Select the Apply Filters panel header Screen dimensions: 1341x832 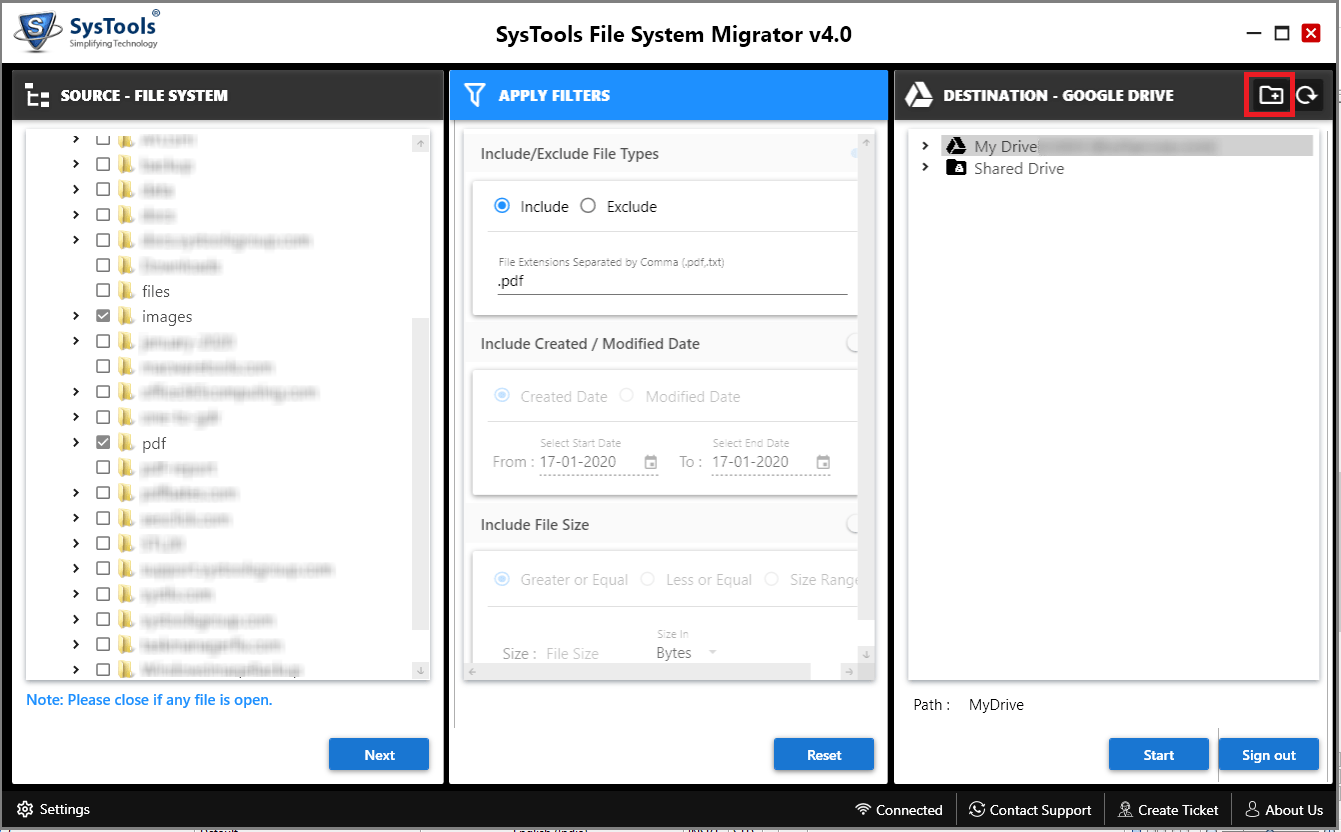tap(668, 96)
